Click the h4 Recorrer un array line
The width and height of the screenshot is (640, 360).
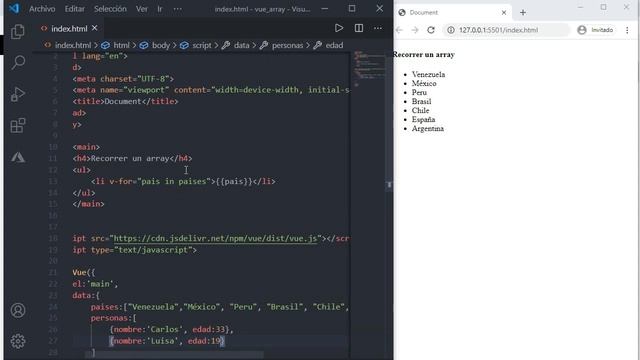coord(132,158)
